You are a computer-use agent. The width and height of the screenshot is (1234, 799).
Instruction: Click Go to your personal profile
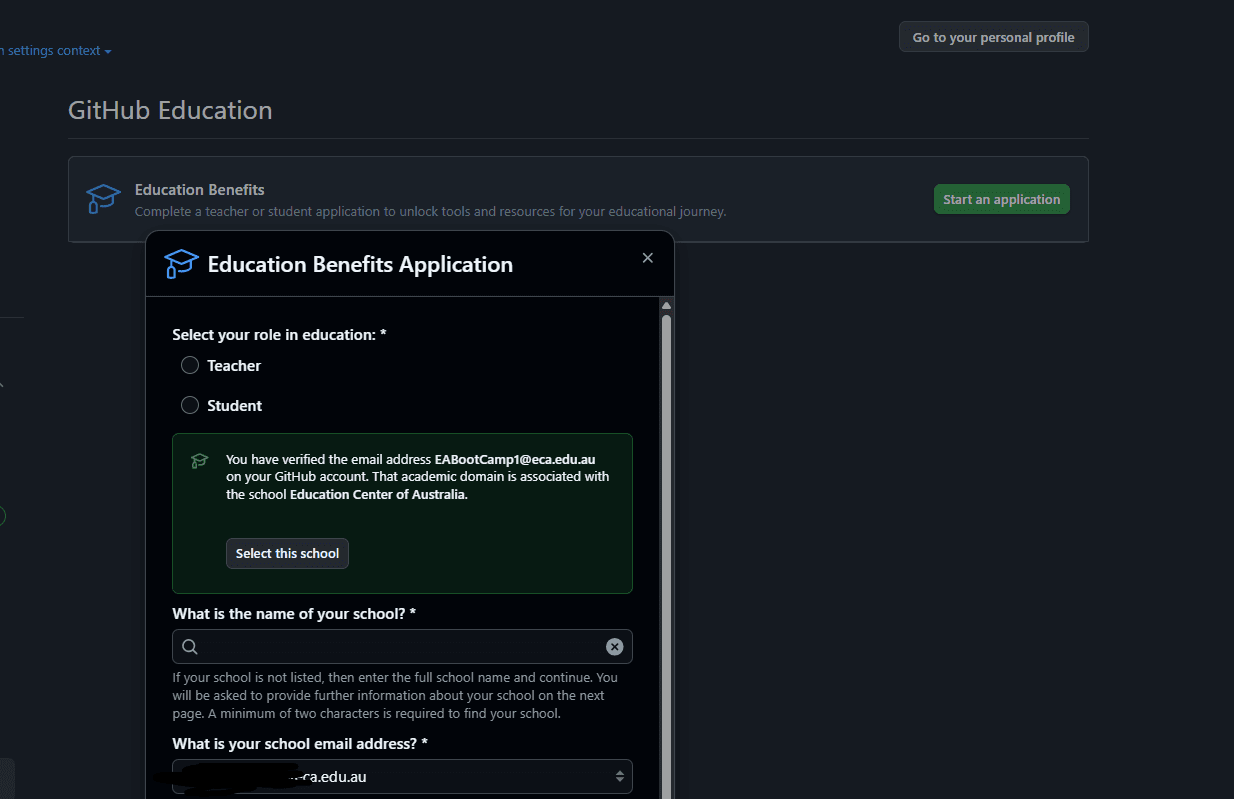[x=993, y=37]
